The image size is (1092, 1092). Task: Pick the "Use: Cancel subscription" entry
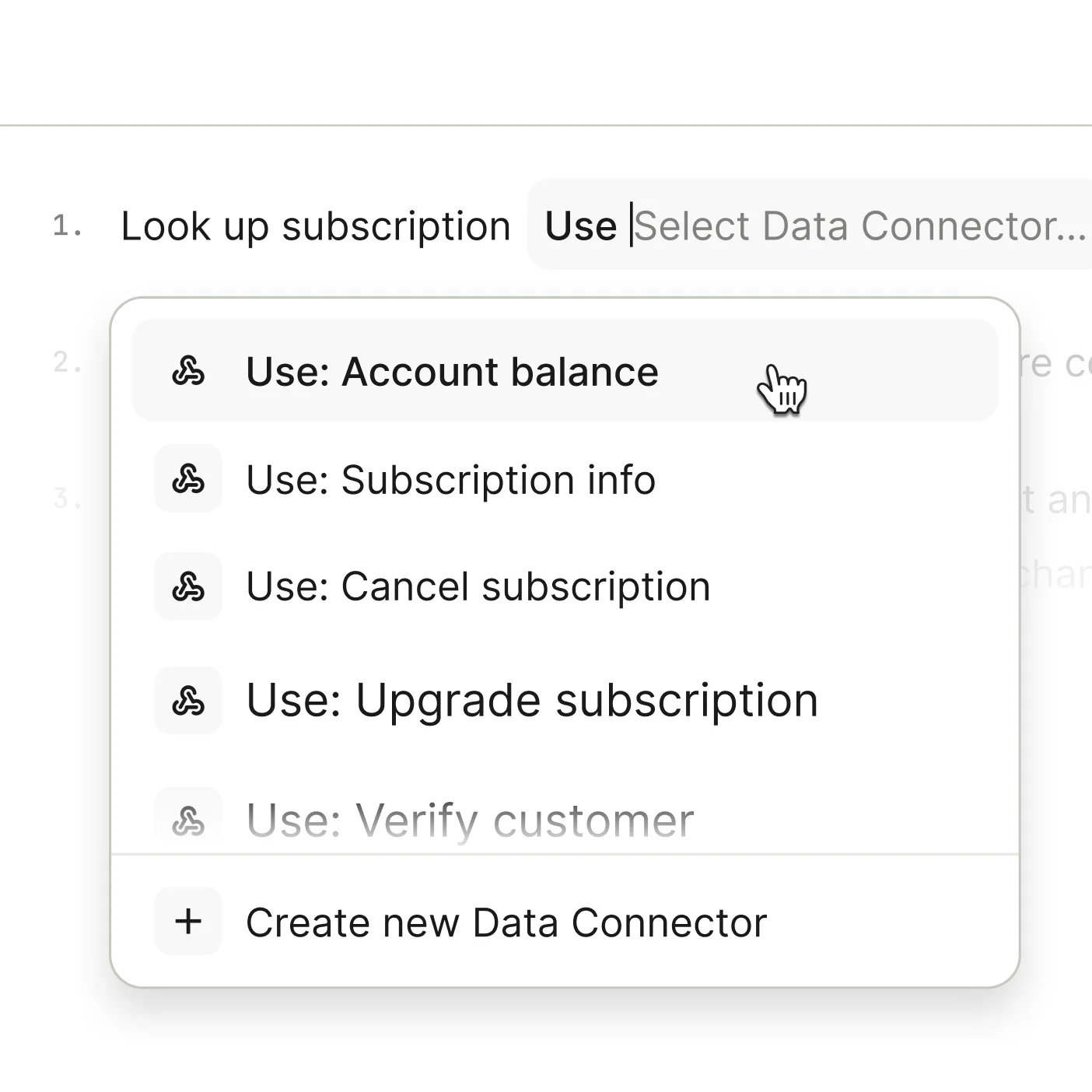point(478,586)
